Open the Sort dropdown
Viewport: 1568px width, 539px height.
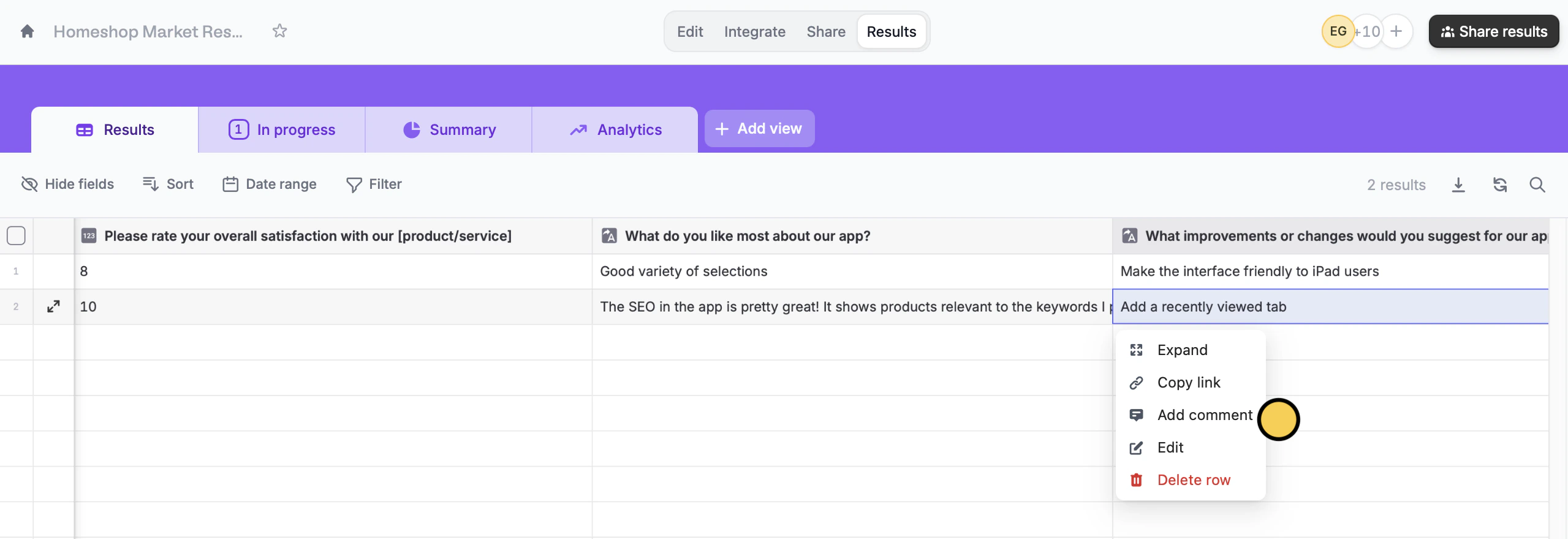pyautogui.click(x=168, y=184)
